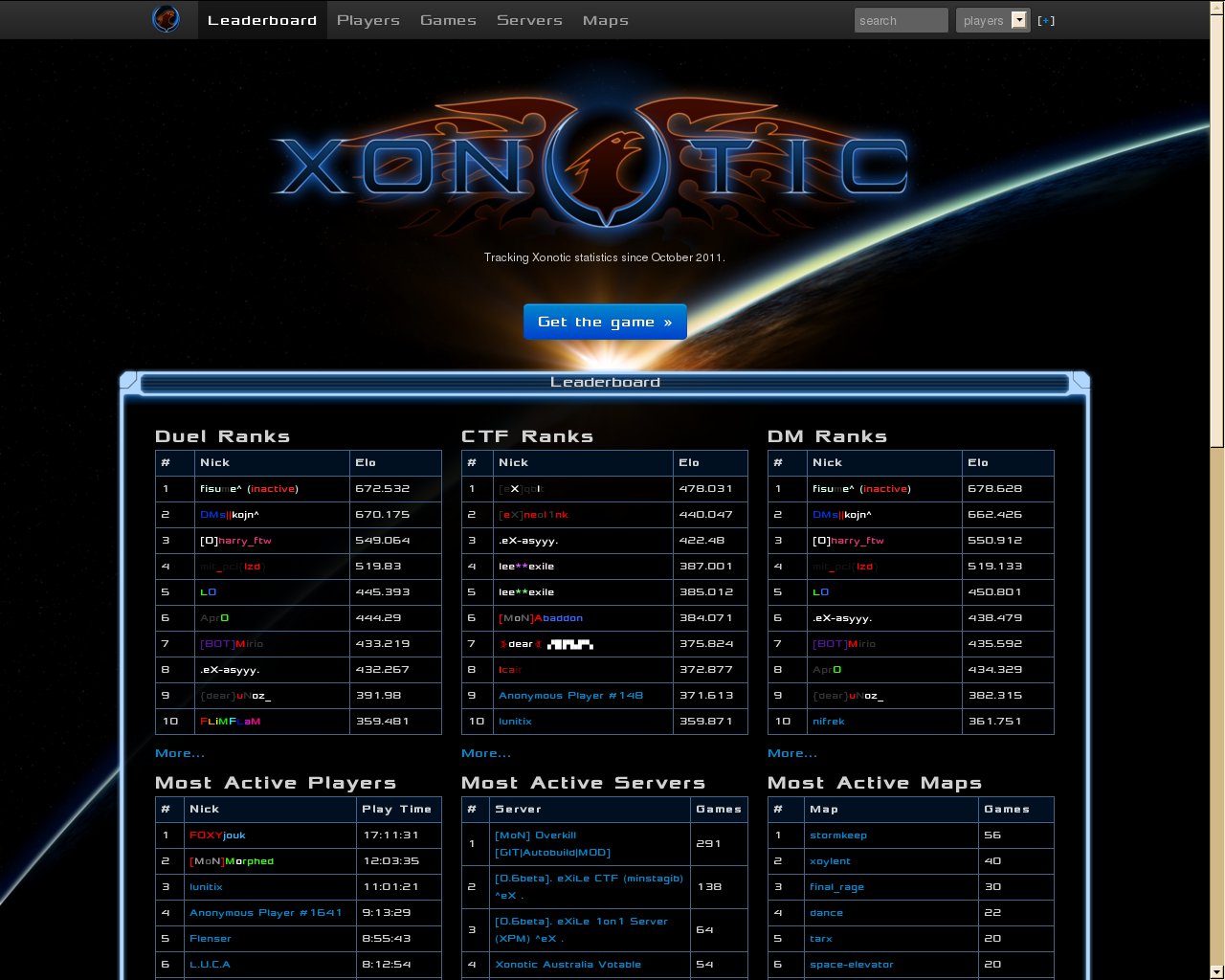Viewport: 1225px width, 980px height.
Task: Open the Maps navigation tab
Action: pyautogui.click(x=605, y=20)
